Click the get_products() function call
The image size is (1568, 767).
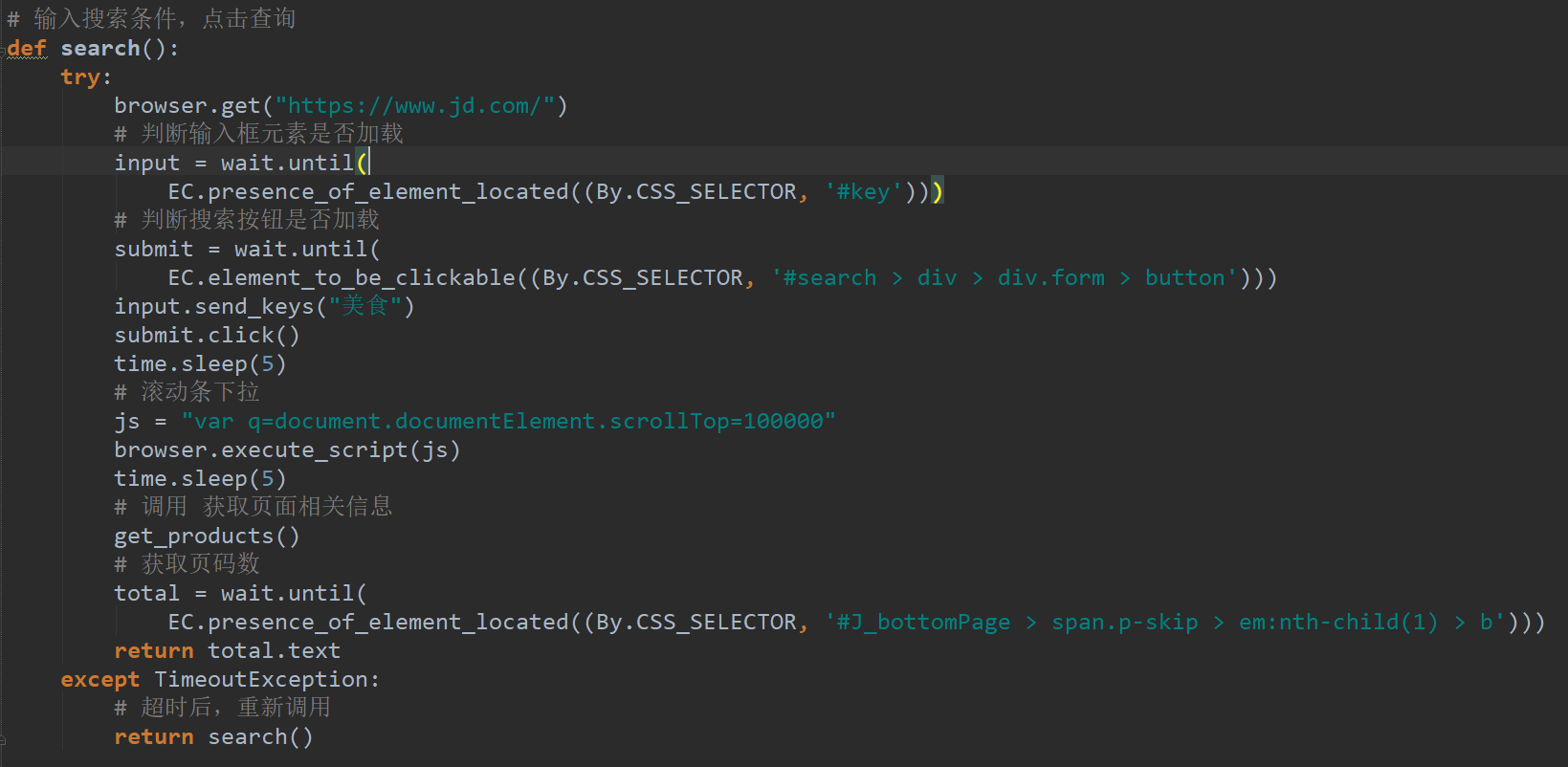(207, 537)
